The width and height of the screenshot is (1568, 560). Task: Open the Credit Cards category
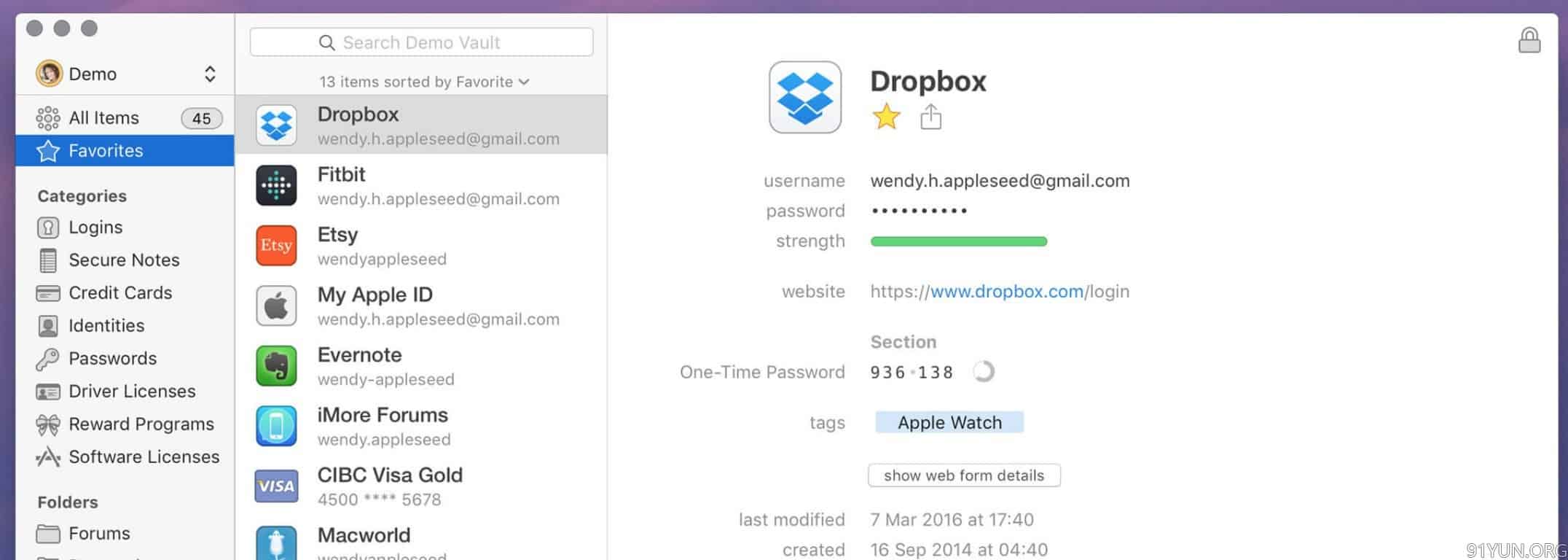pos(125,293)
